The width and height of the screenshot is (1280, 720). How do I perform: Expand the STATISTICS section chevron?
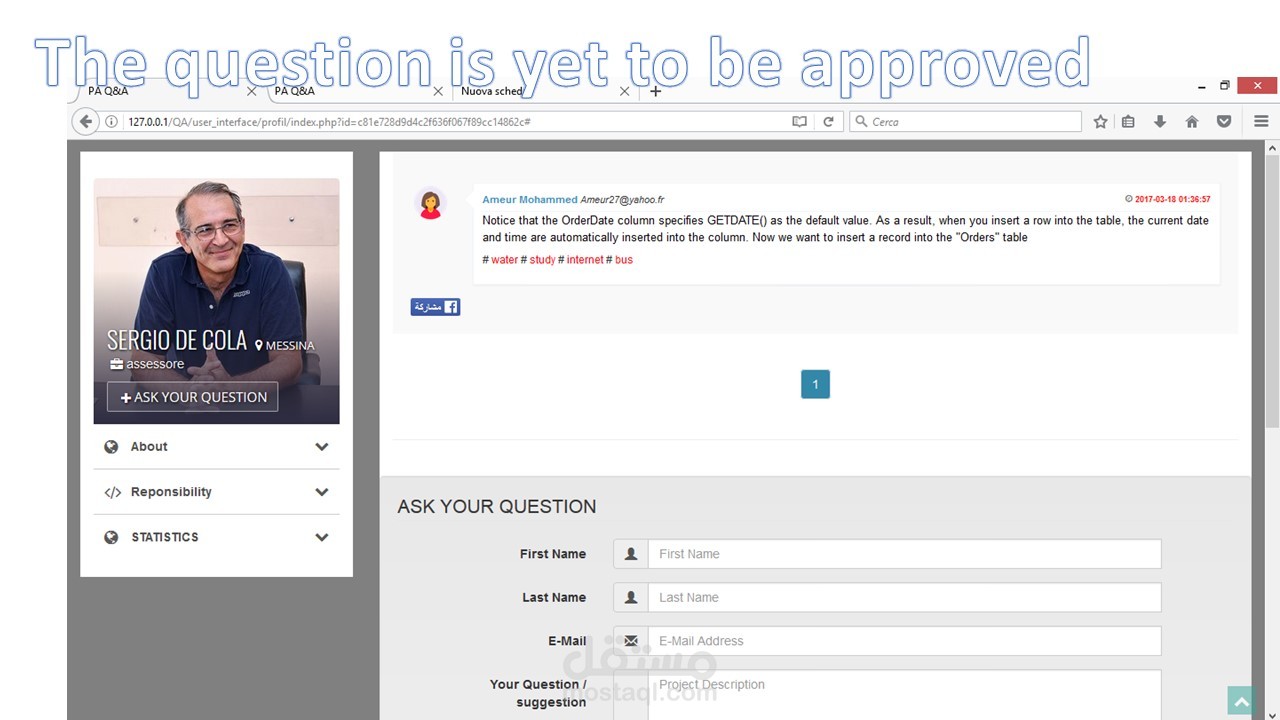(x=322, y=537)
